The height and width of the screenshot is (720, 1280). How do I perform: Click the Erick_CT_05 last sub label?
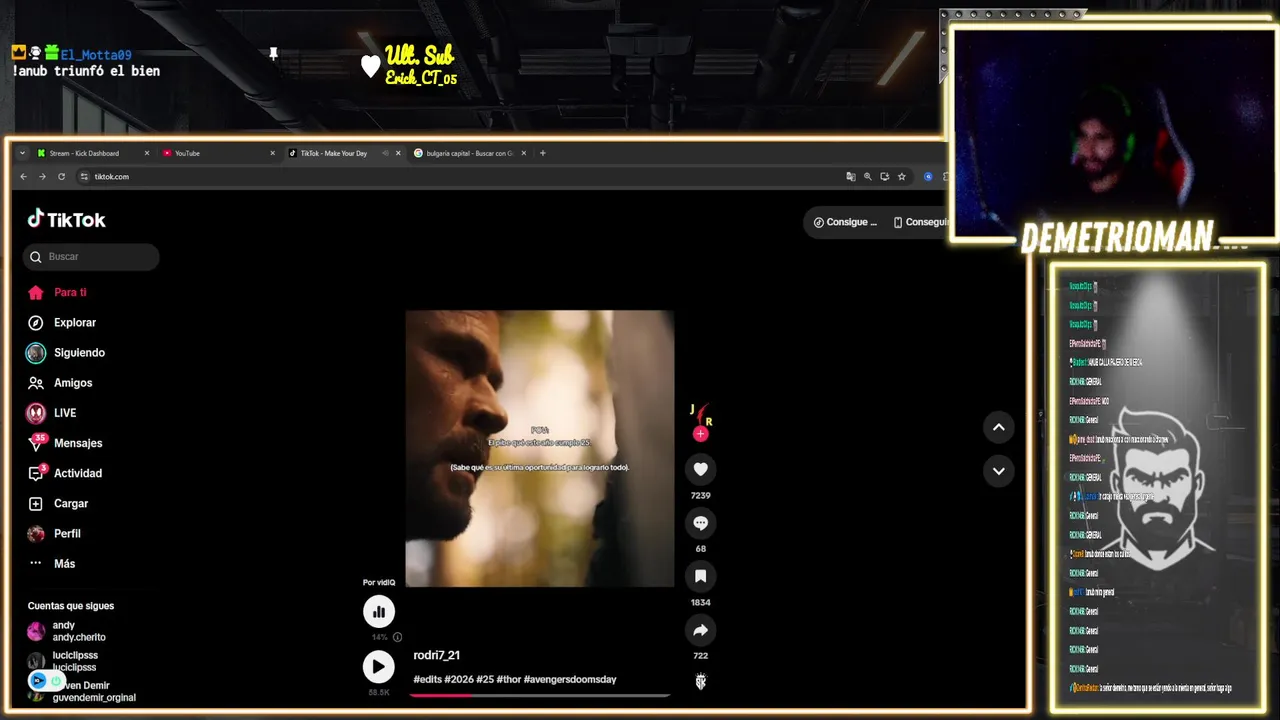tap(421, 79)
